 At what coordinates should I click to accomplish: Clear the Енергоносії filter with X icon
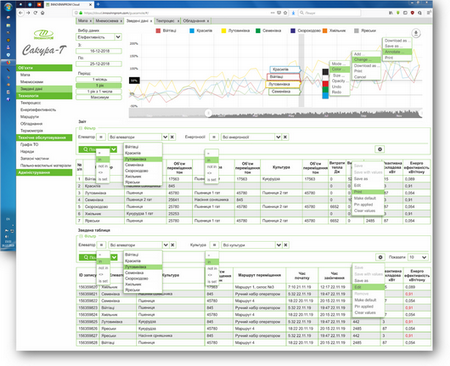[285, 137]
